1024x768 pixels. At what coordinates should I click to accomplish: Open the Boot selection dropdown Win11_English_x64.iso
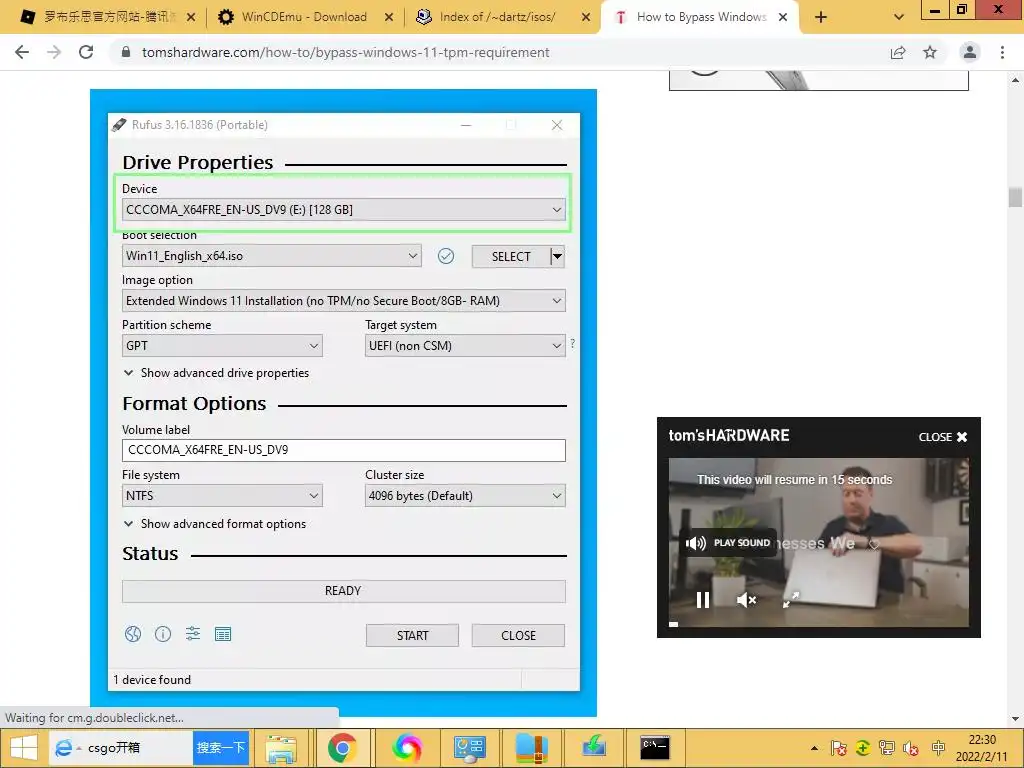[x=272, y=255]
